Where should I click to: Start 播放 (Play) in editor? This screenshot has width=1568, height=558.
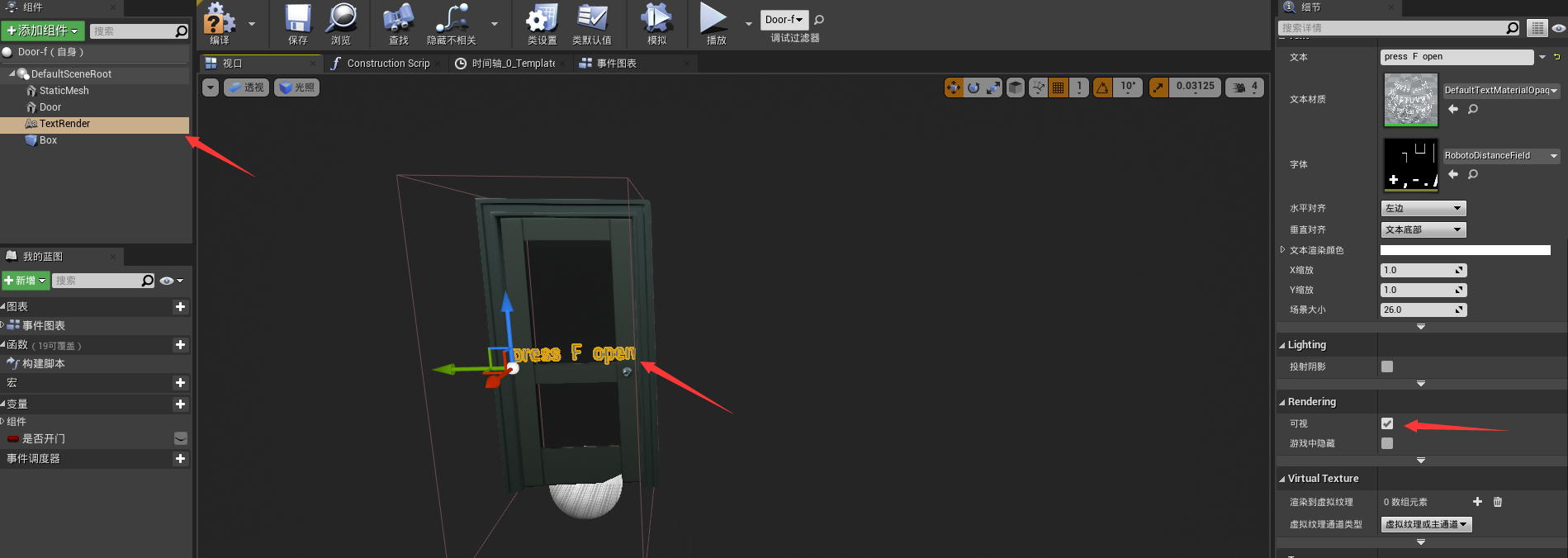click(x=715, y=24)
